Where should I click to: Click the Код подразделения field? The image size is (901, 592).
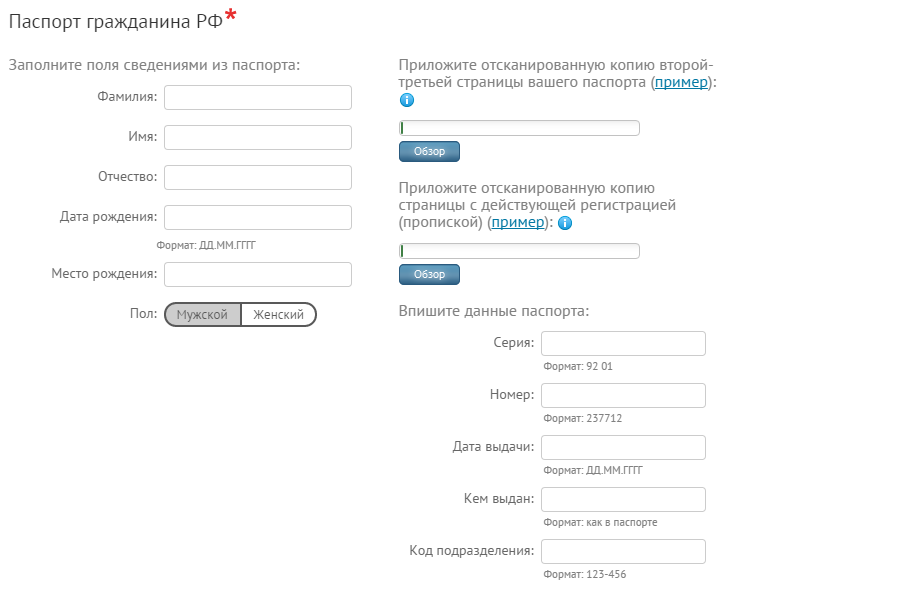click(x=623, y=551)
